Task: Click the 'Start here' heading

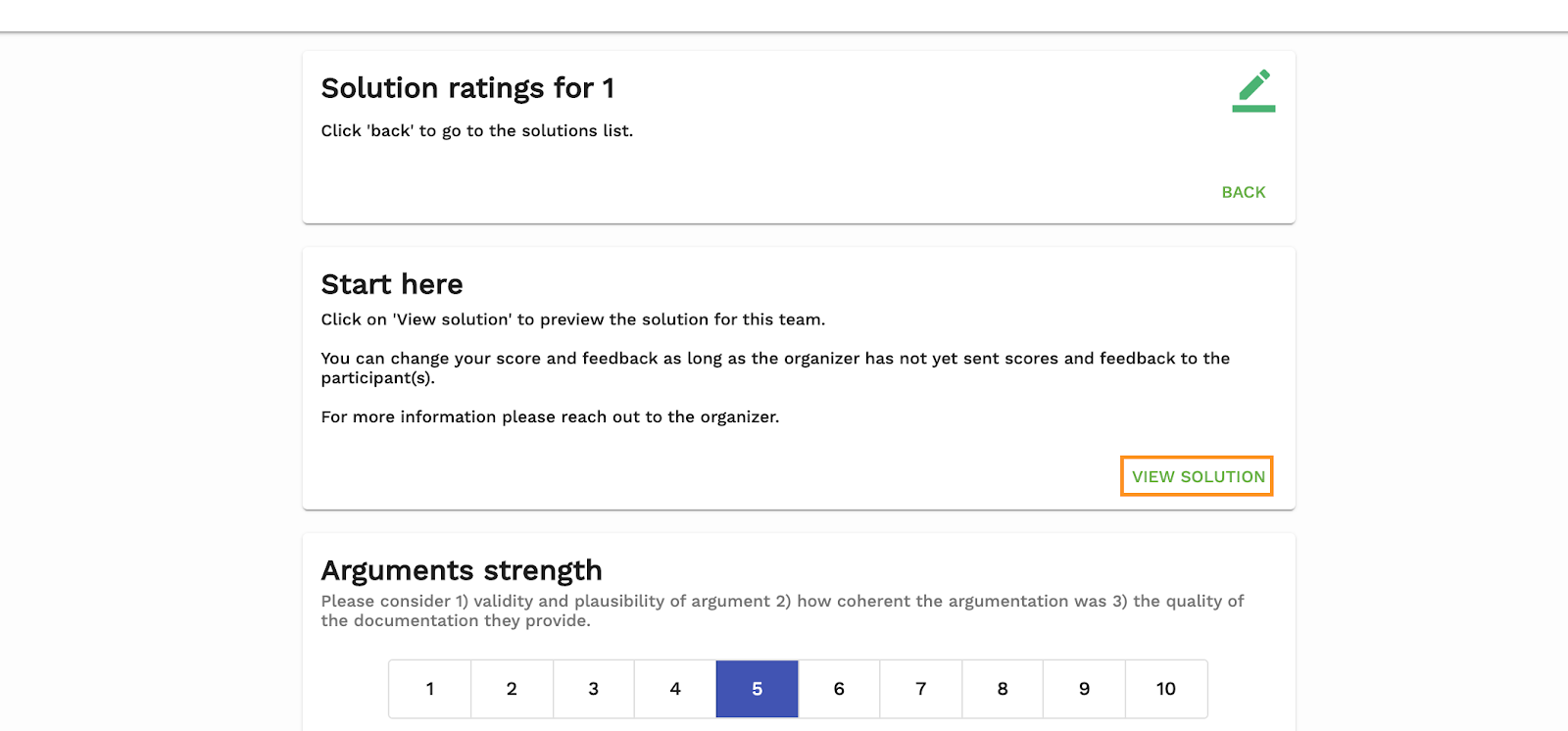Action: tap(392, 284)
